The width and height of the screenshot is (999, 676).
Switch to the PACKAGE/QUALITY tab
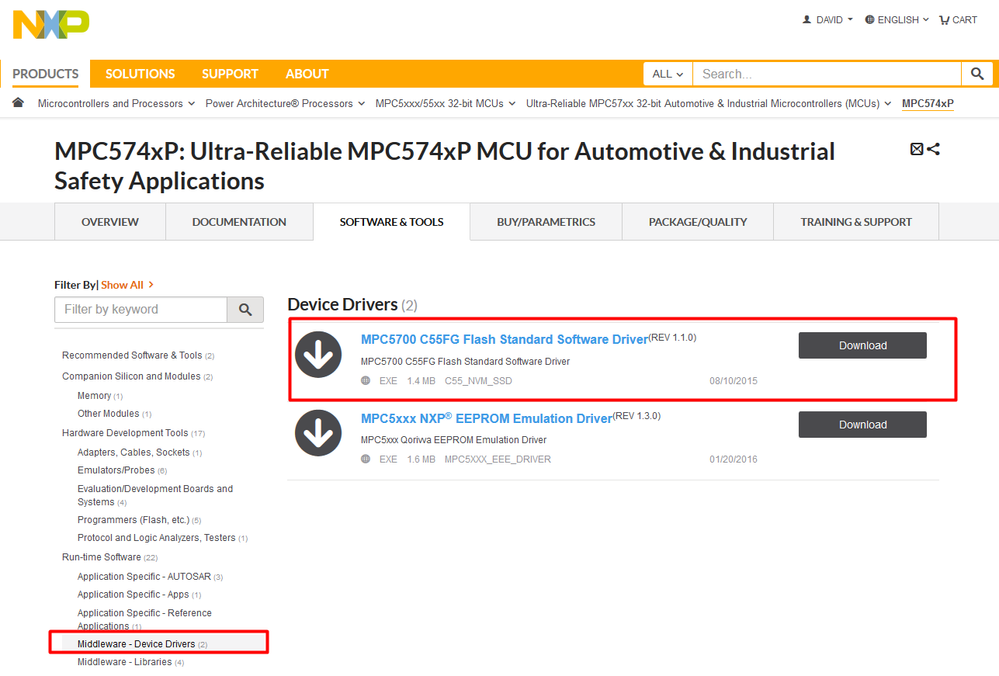tap(698, 222)
